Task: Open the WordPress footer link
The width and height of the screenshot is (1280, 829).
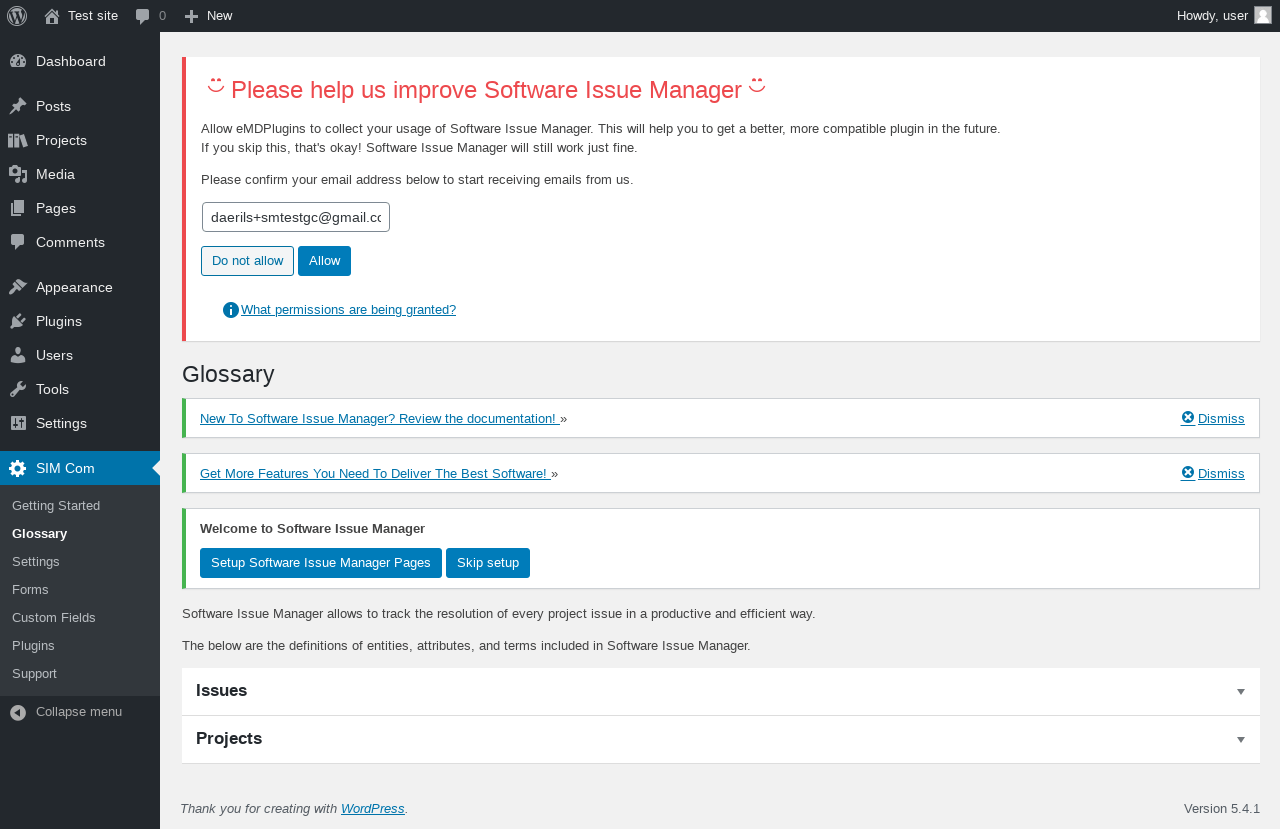Action: (x=373, y=809)
